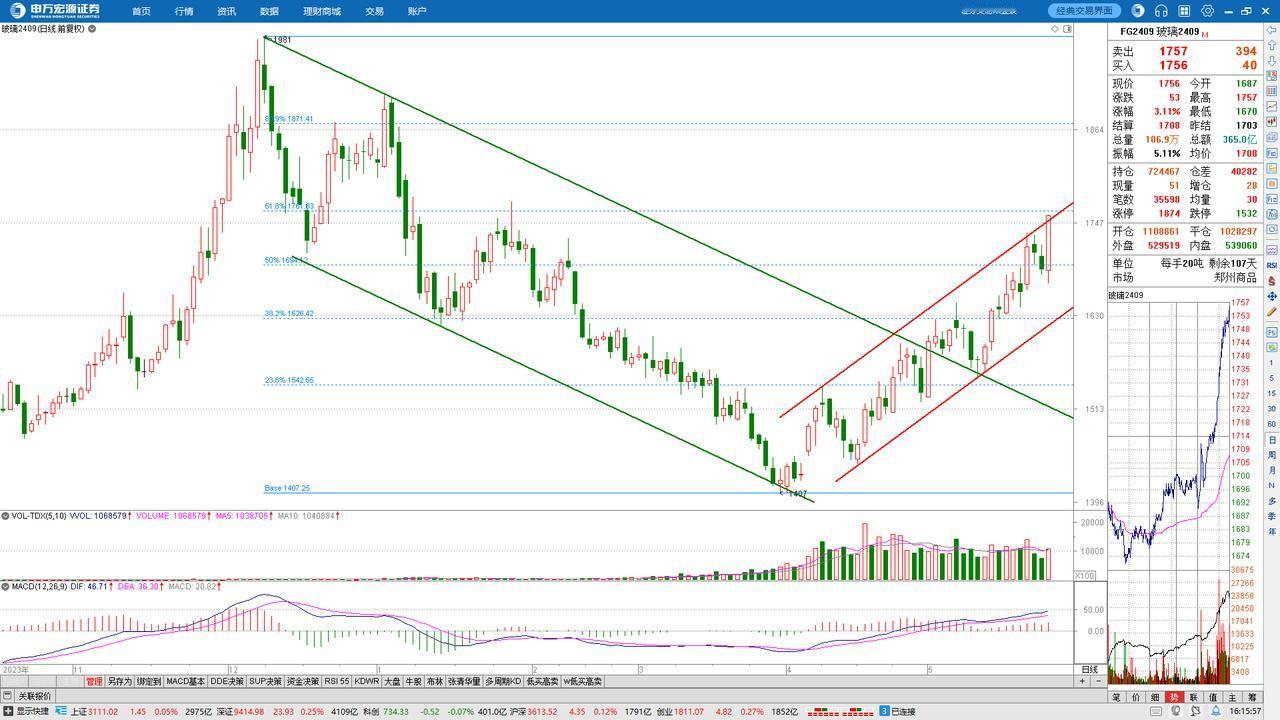Select the 联 tab under intraday chart

click(1193, 697)
